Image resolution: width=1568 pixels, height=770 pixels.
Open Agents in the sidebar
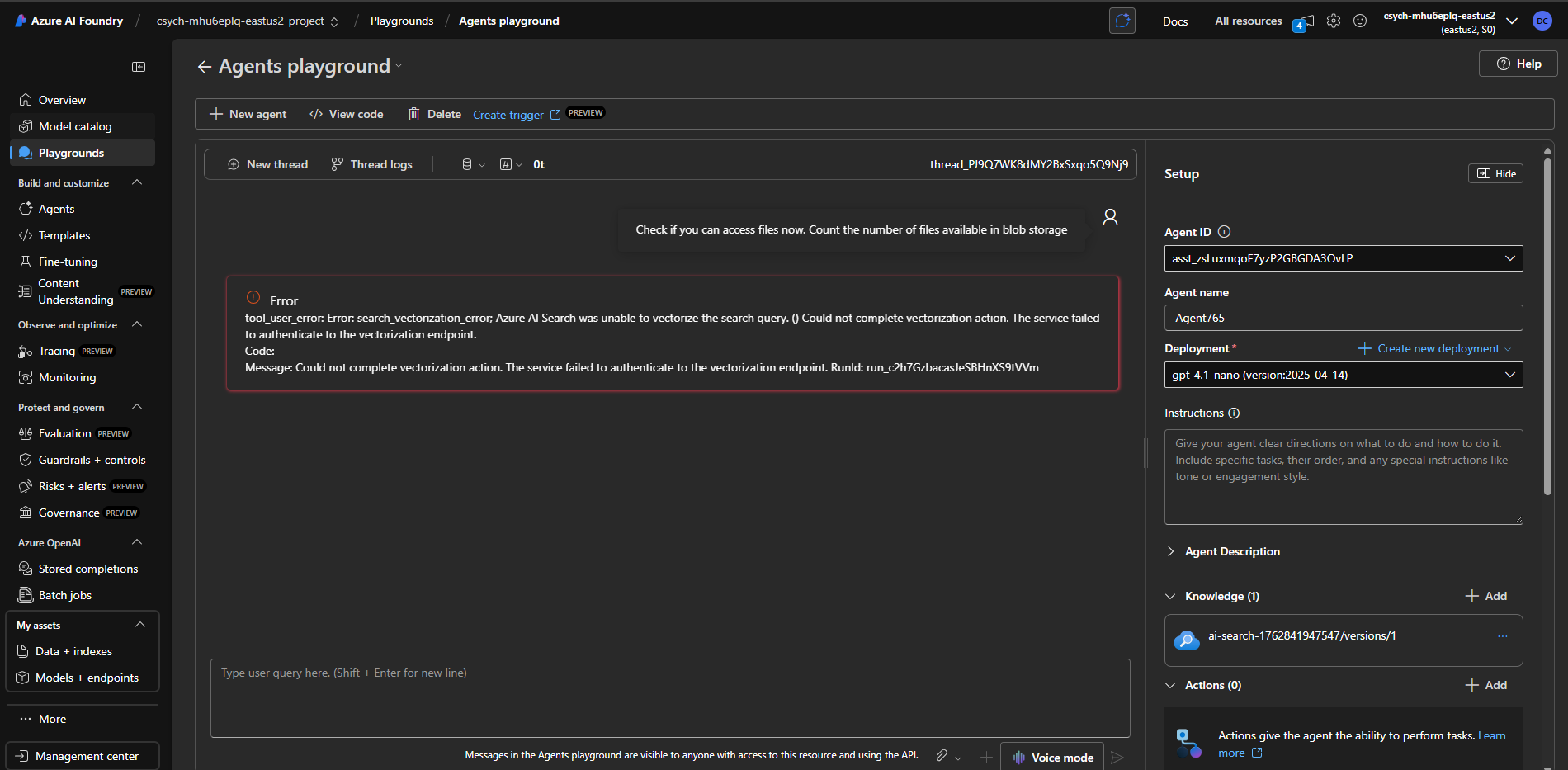(x=83, y=209)
